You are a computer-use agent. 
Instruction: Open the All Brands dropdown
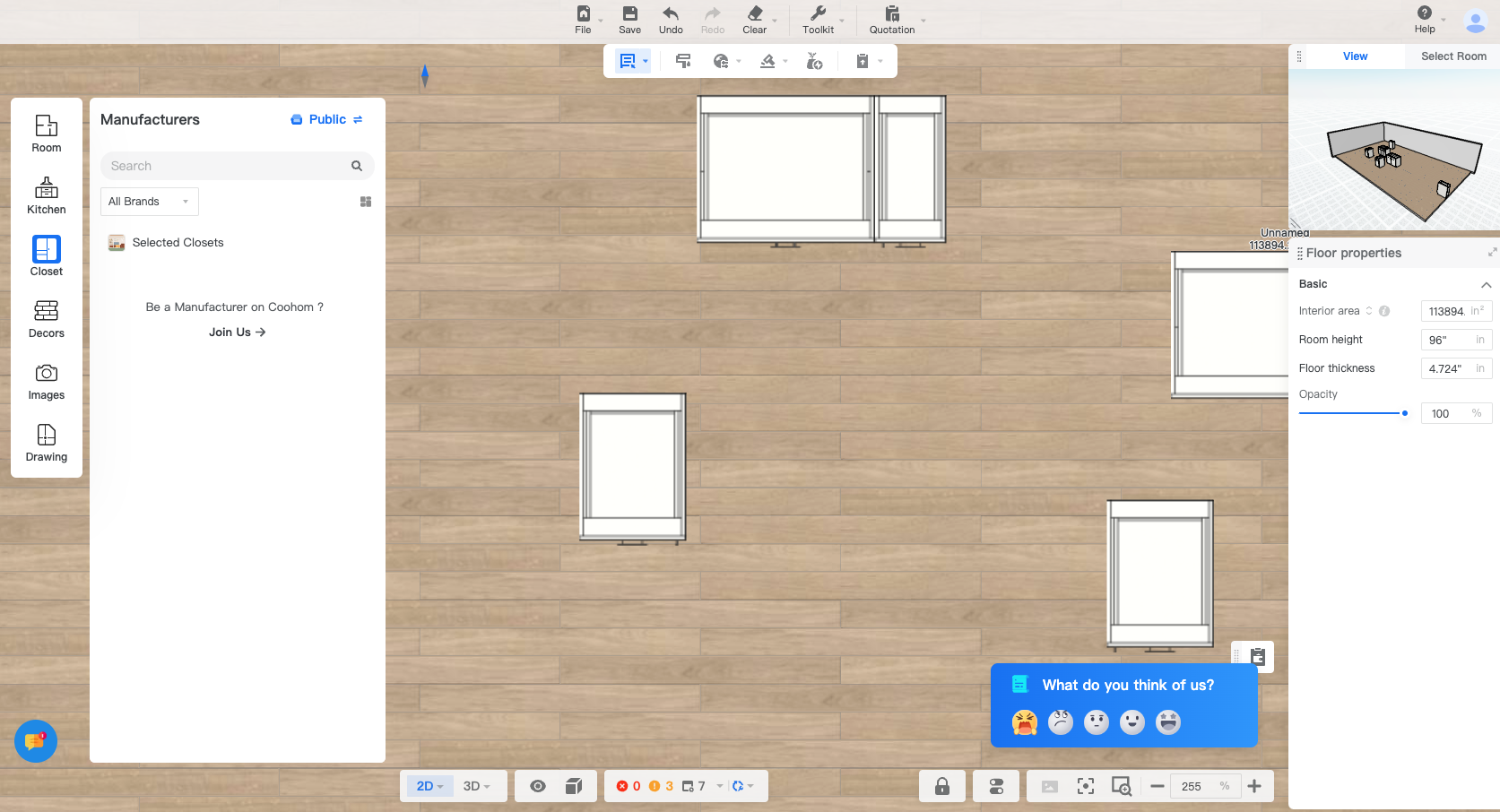[x=149, y=202]
